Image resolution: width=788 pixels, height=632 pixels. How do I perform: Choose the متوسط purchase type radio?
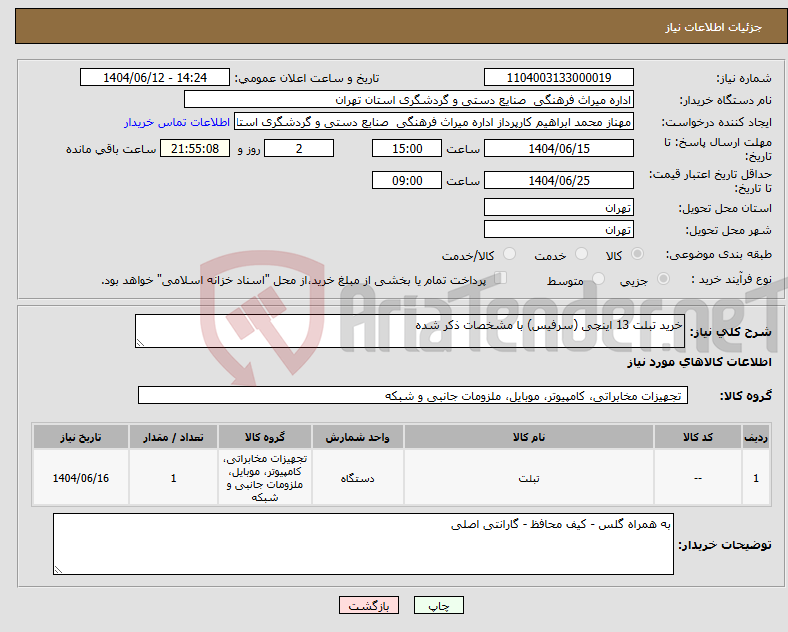598,278
